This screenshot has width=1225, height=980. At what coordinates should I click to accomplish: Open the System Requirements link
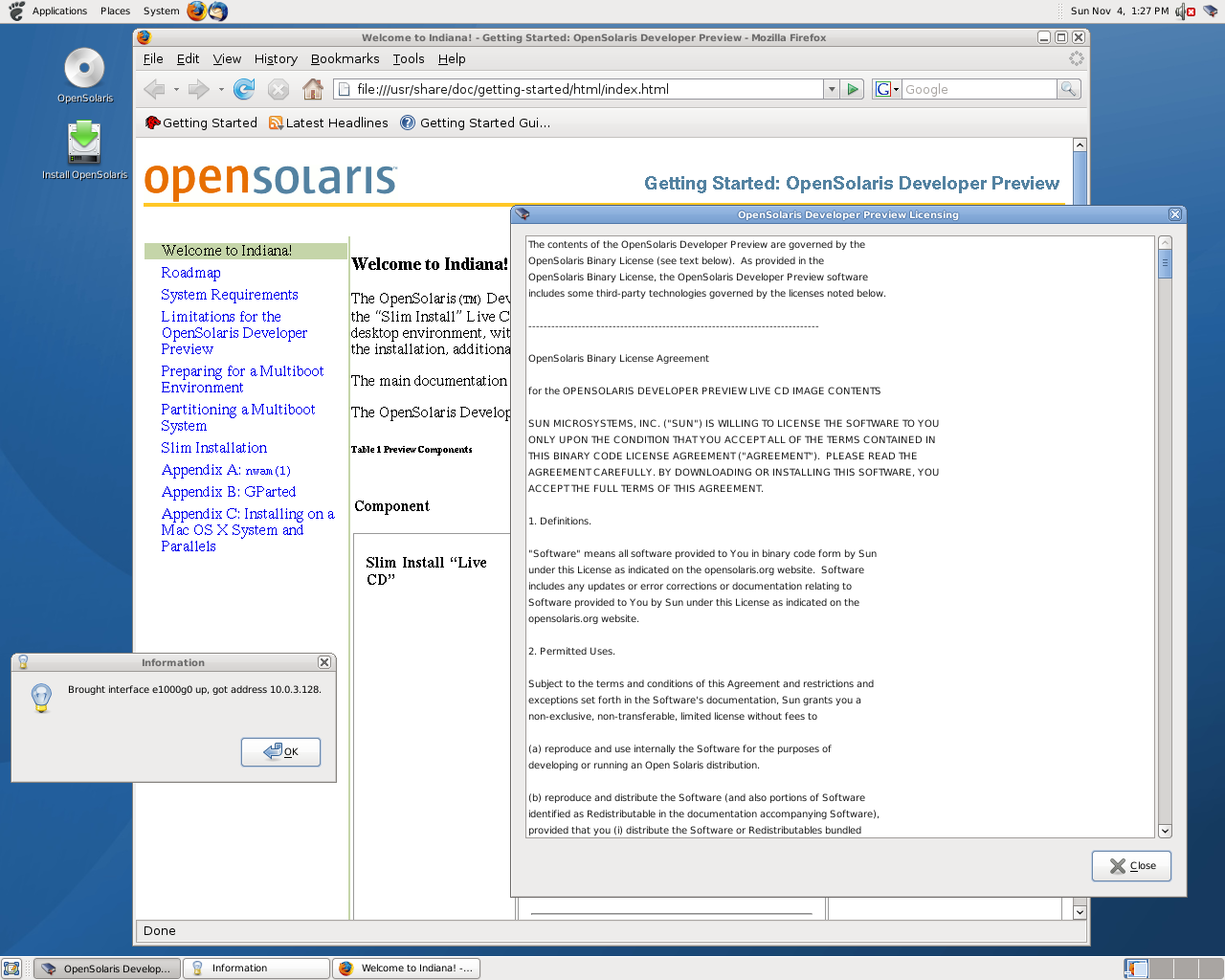click(230, 295)
